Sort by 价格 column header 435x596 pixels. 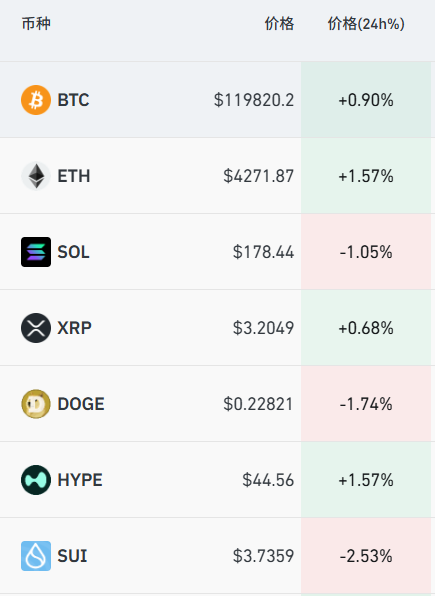pyautogui.click(x=279, y=24)
